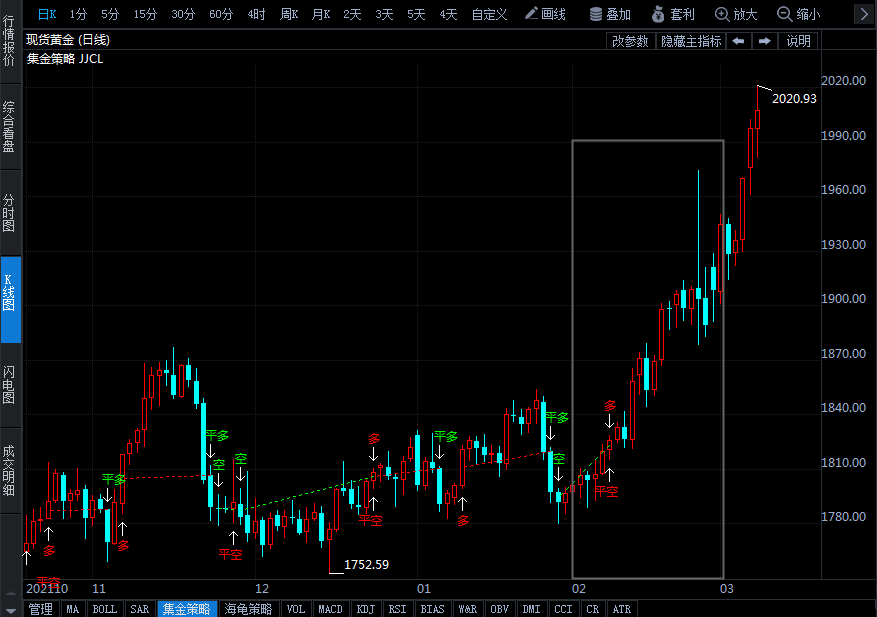Select the 周K weekly chart
The height and width of the screenshot is (617, 877).
coord(289,14)
